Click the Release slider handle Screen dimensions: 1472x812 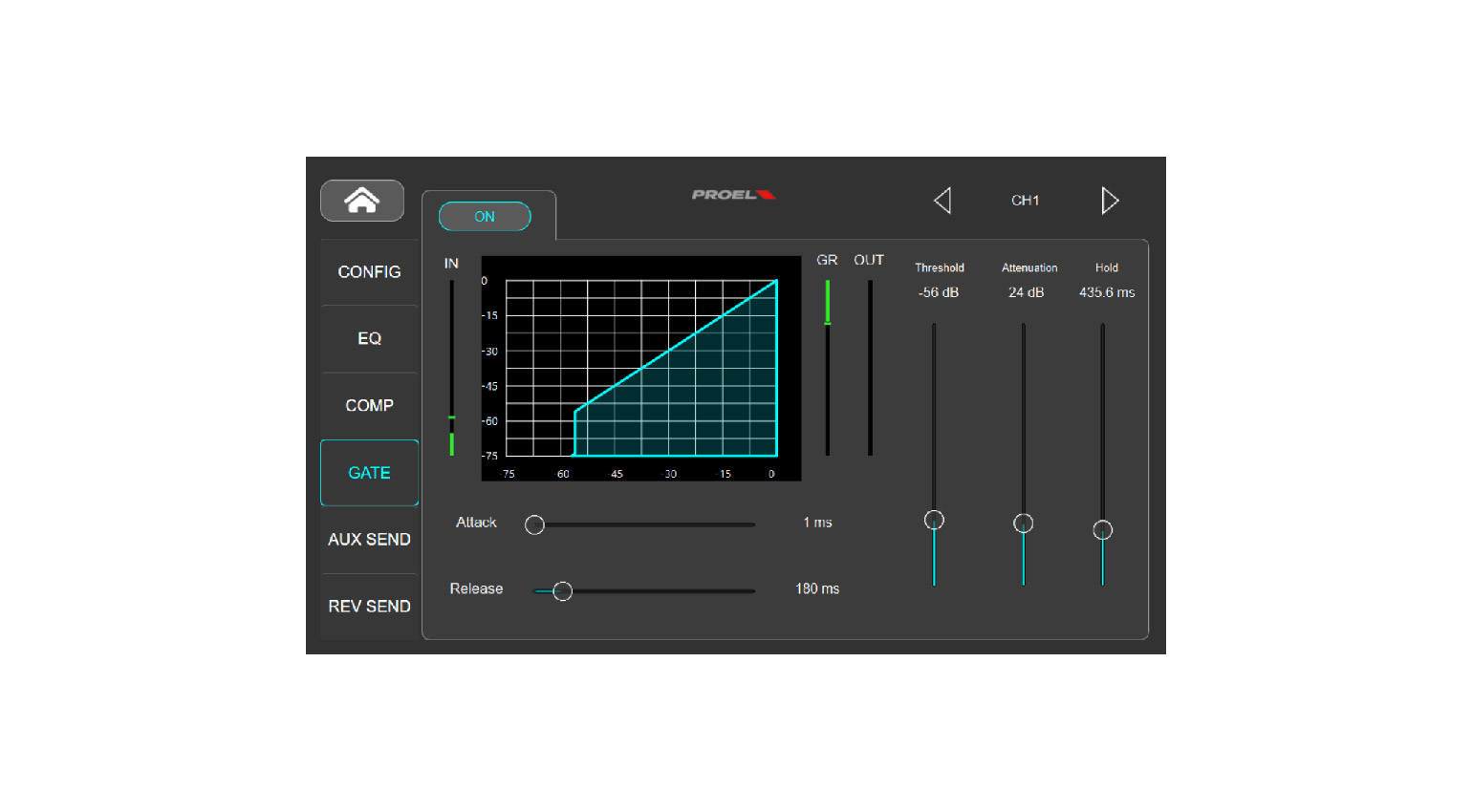pyautogui.click(x=563, y=591)
